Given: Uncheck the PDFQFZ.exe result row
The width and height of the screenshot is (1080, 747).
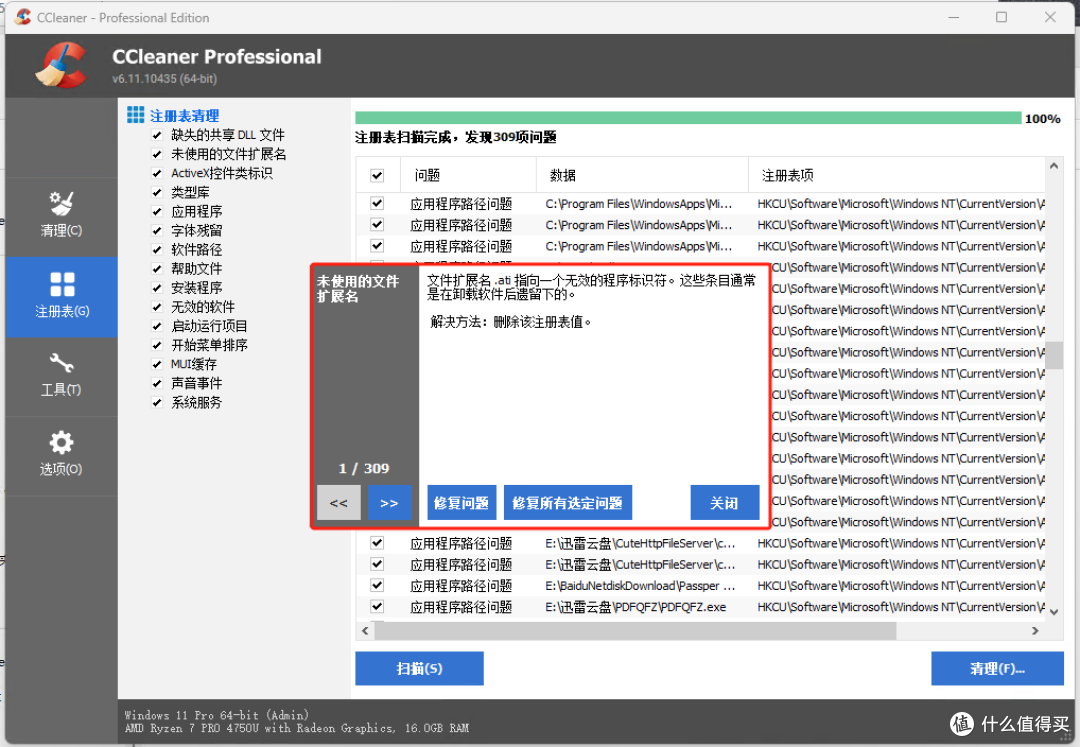Looking at the screenshot, I should click(x=377, y=607).
